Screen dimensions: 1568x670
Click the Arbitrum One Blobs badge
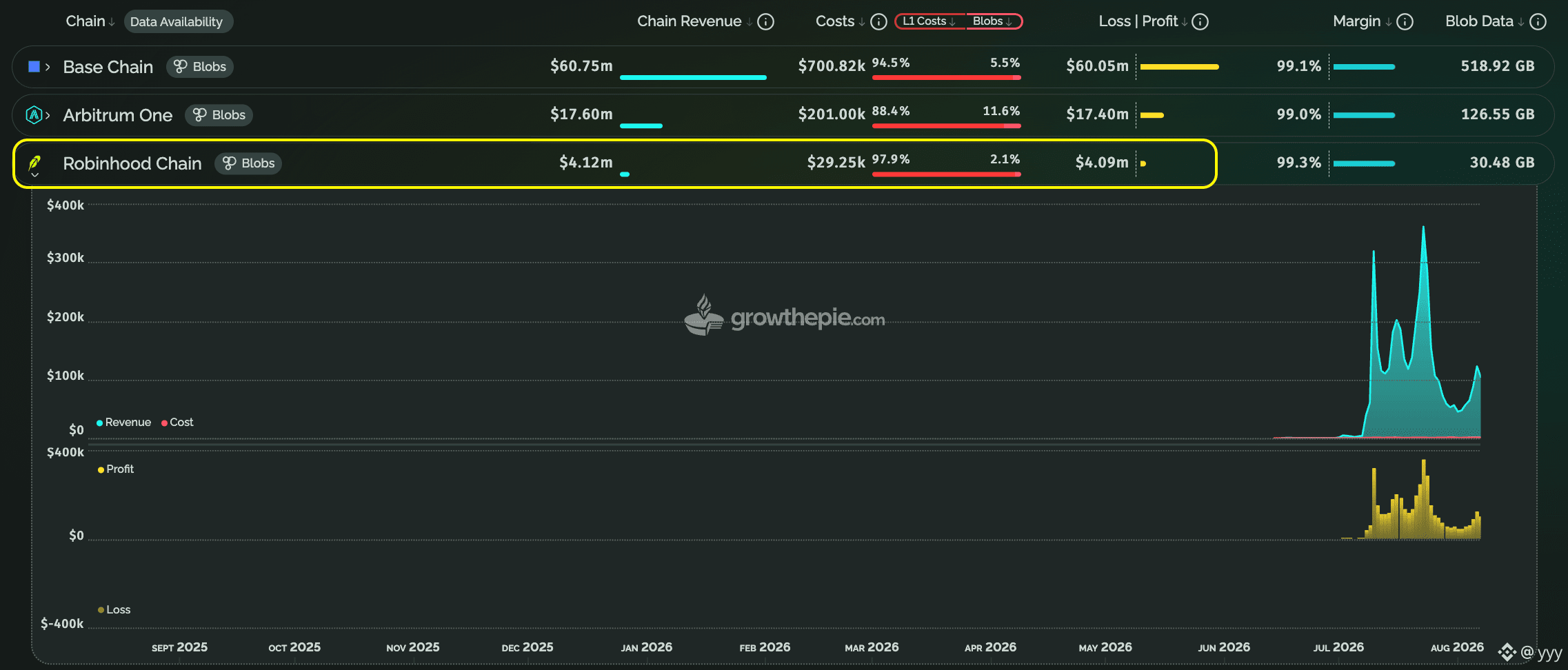coord(219,115)
